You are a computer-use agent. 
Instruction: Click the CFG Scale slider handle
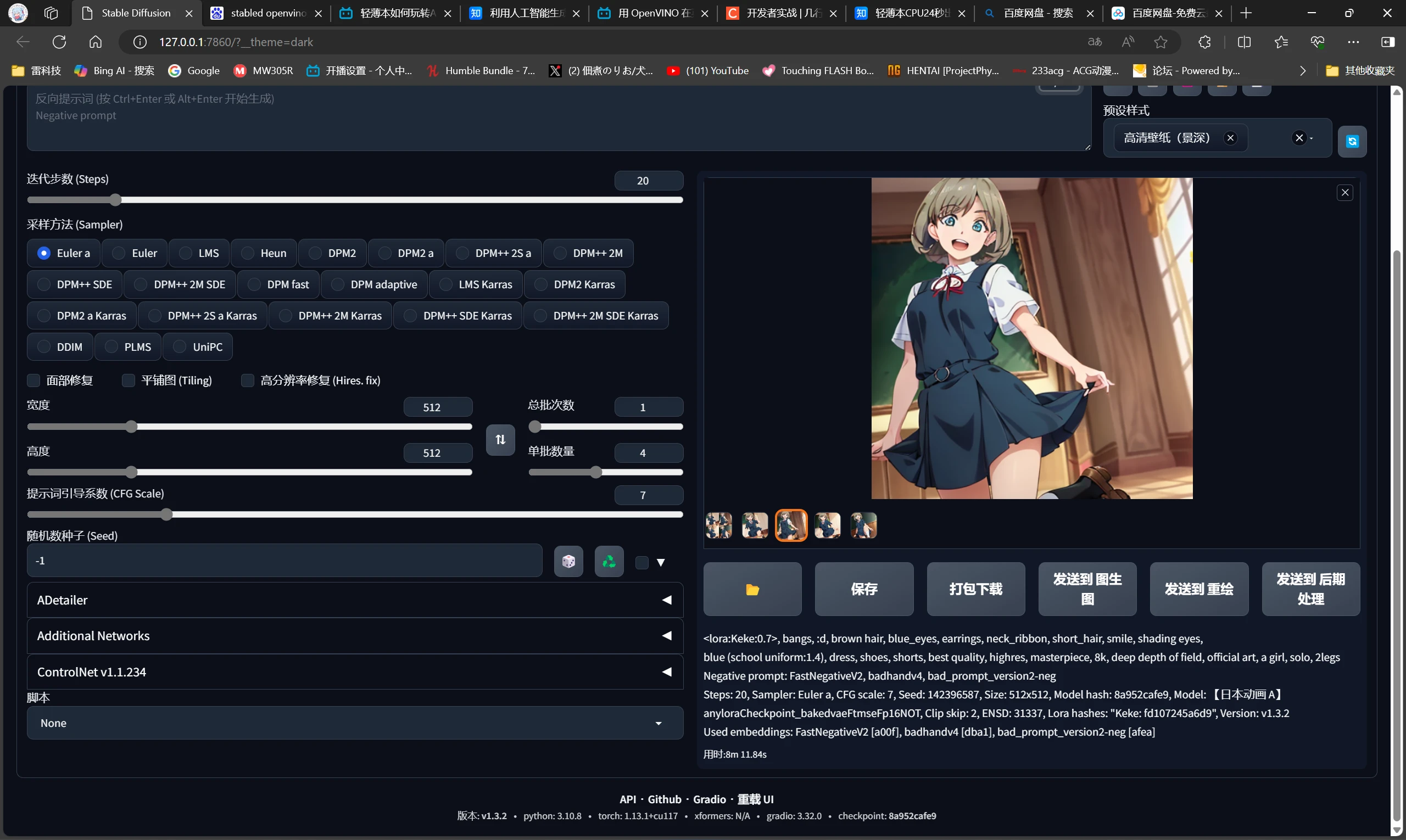click(166, 514)
